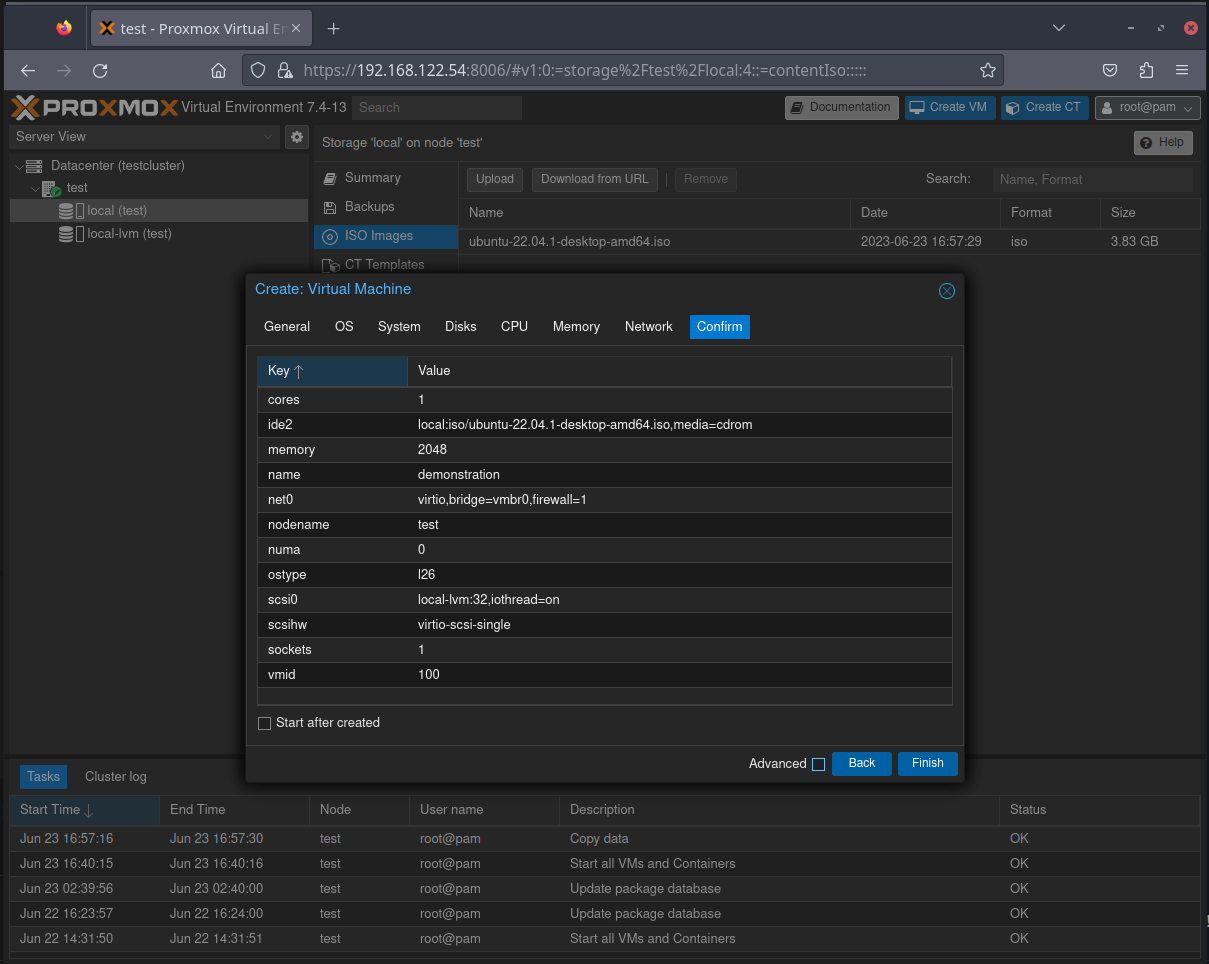
Task: Enable the Start after created checkbox
Action: pos(265,723)
